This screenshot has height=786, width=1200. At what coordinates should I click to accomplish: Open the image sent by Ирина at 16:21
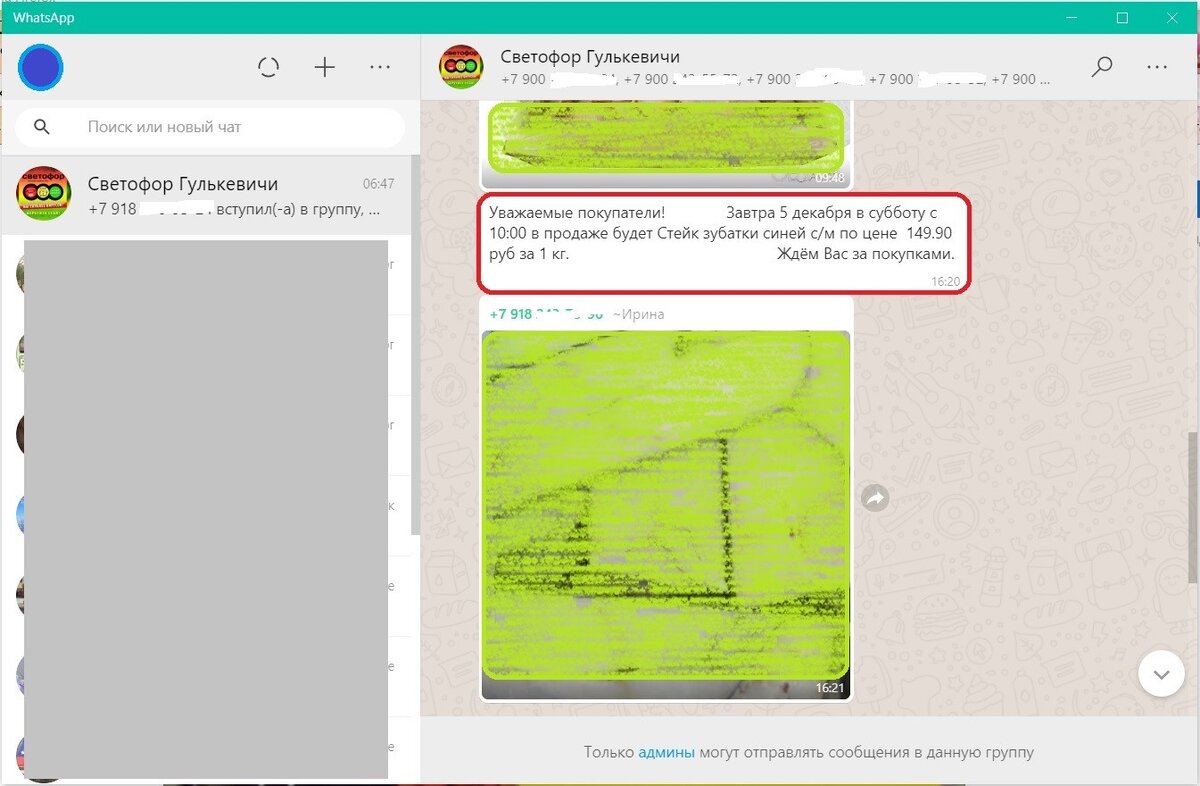click(666, 515)
